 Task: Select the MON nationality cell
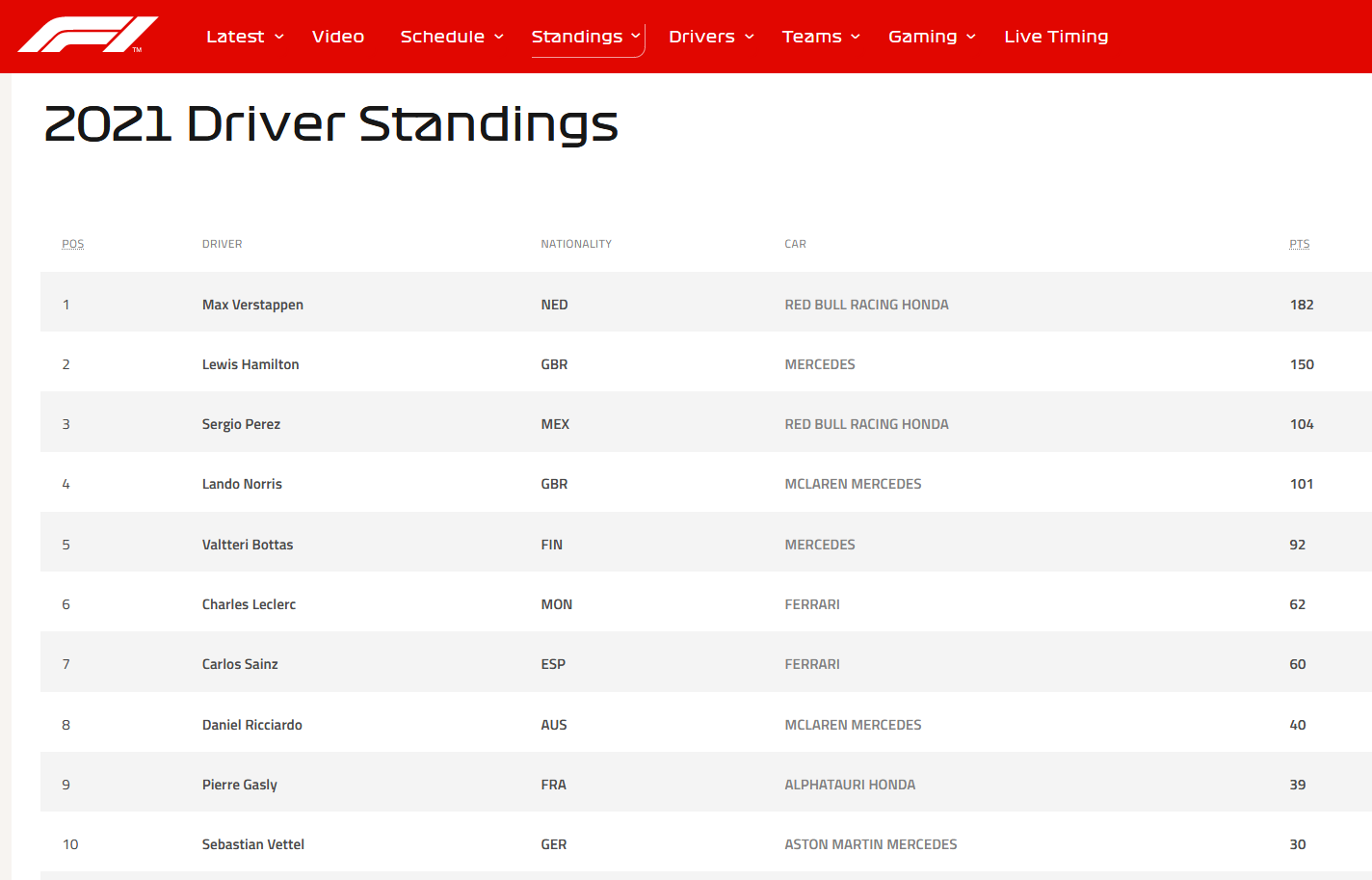pyautogui.click(x=557, y=604)
